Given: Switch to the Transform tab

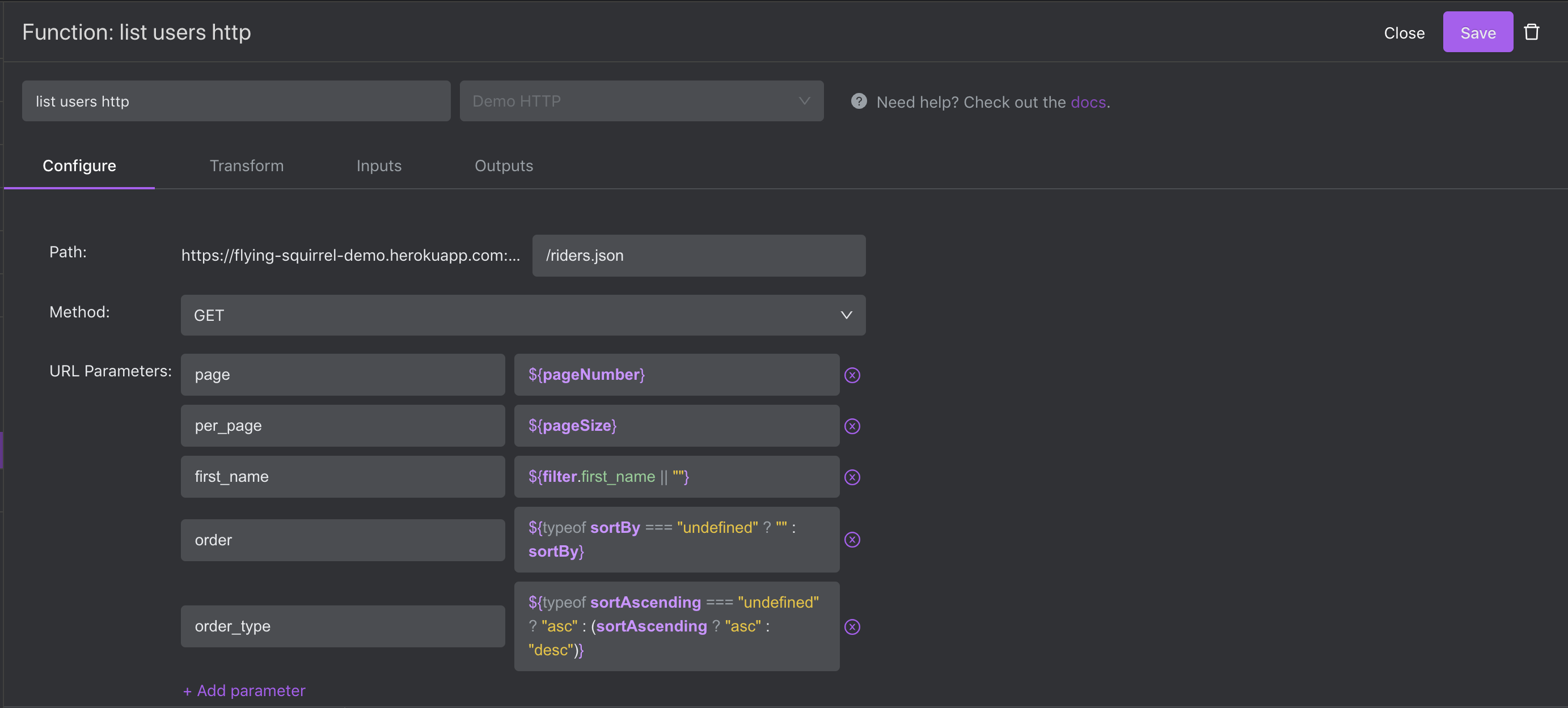Looking at the screenshot, I should (x=247, y=166).
